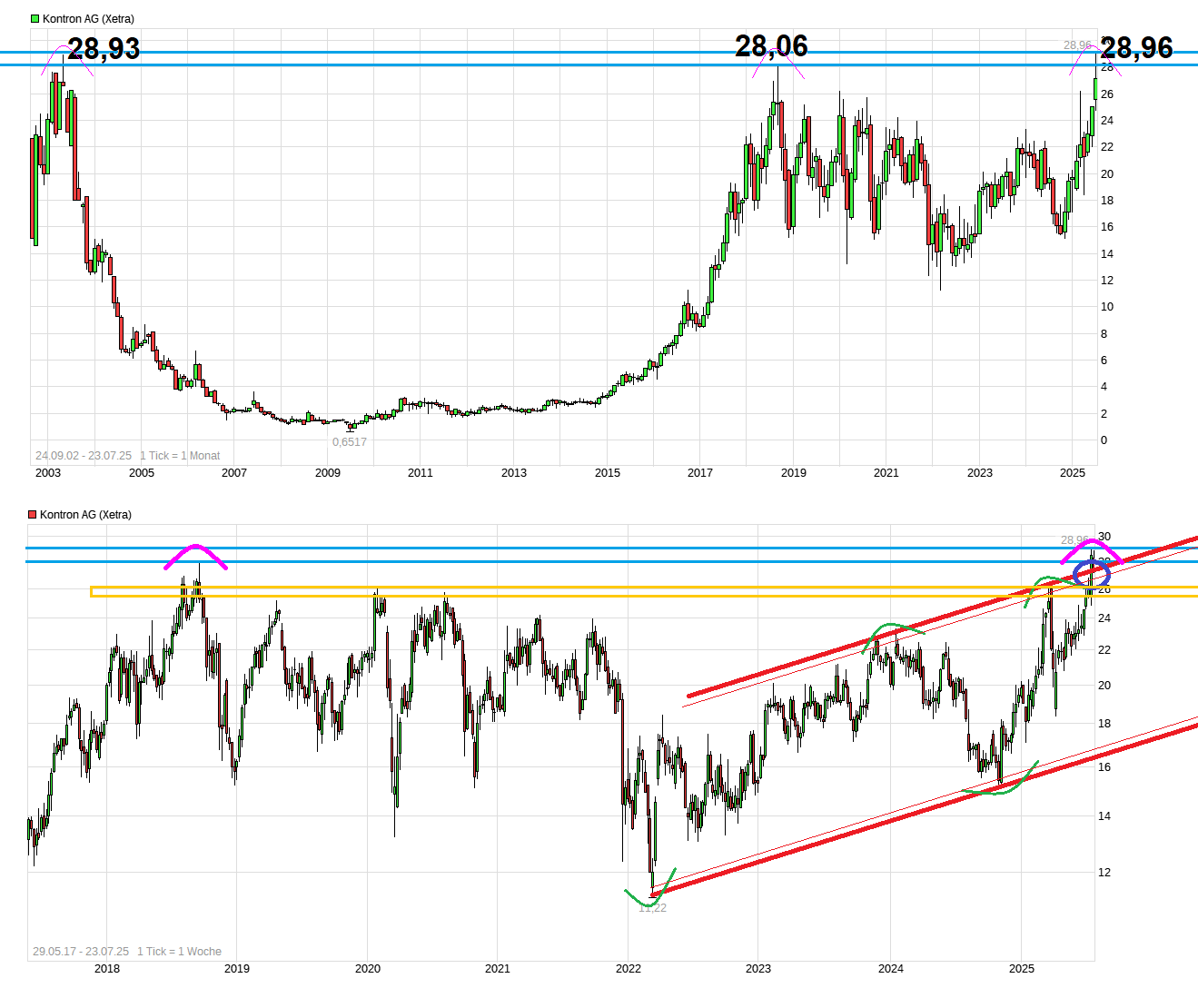Click the 0,6517 all-time-low value label
This screenshot has width=1198, height=1008.
click(x=351, y=442)
